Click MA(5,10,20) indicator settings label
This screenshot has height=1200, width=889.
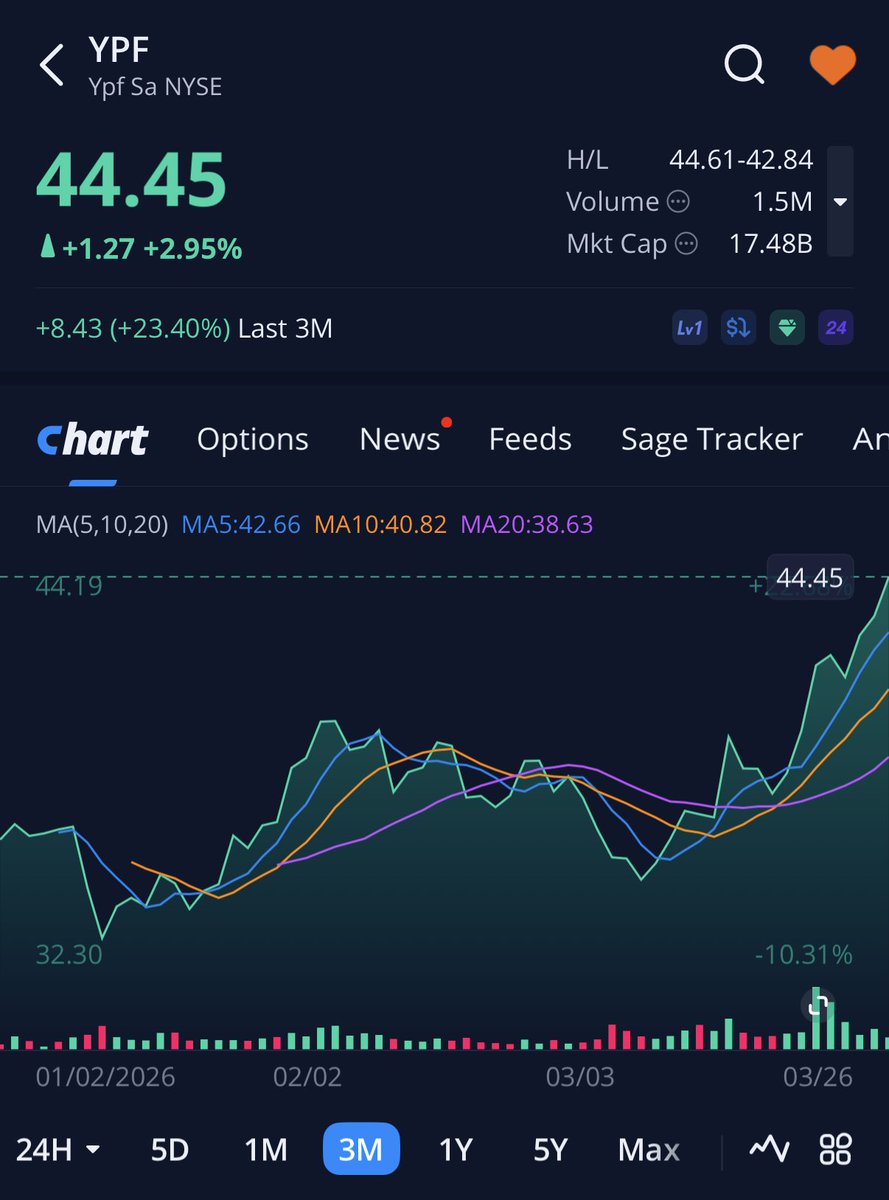(x=102, y=524)
